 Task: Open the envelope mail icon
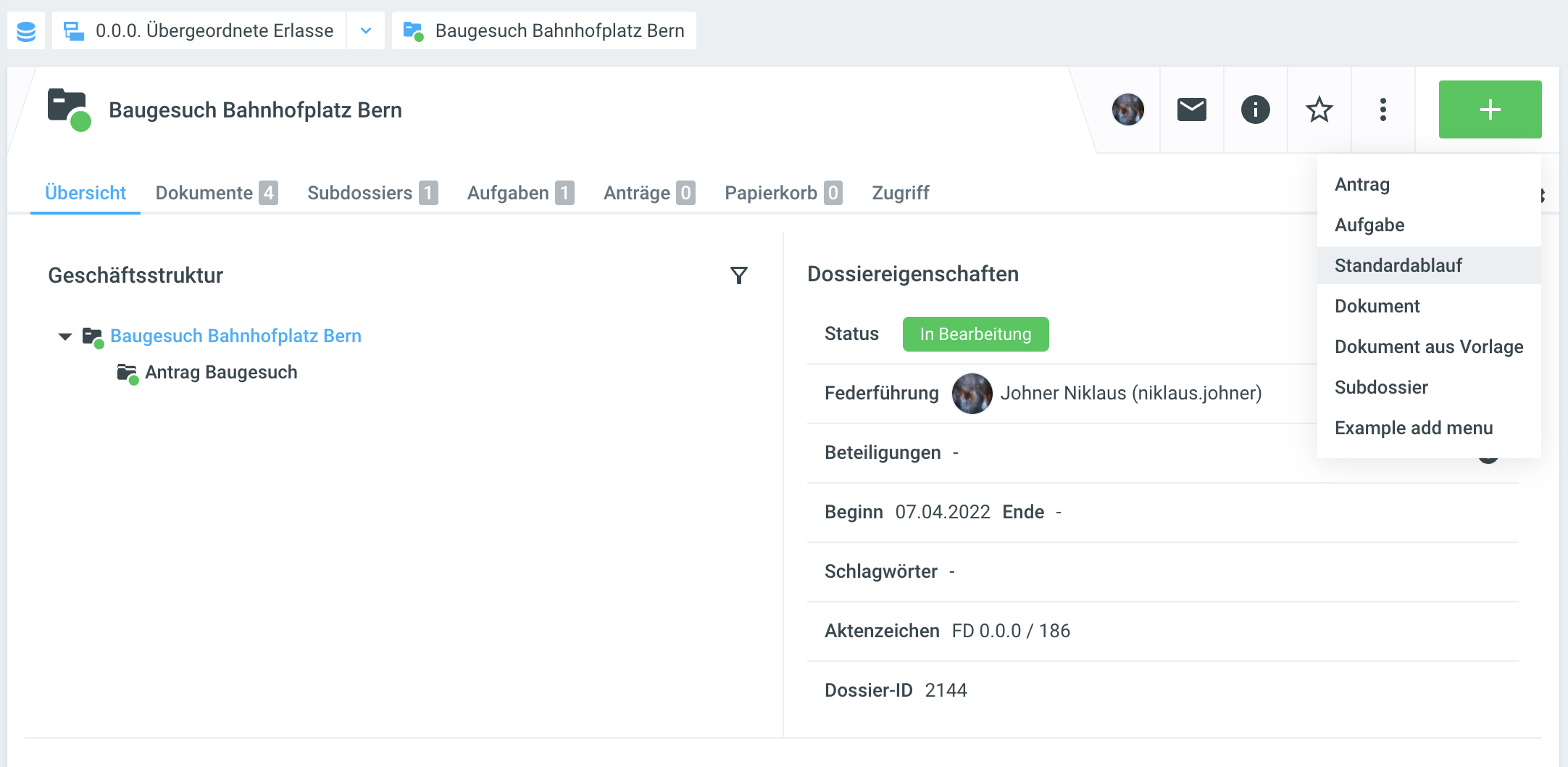coord(1191,109)
